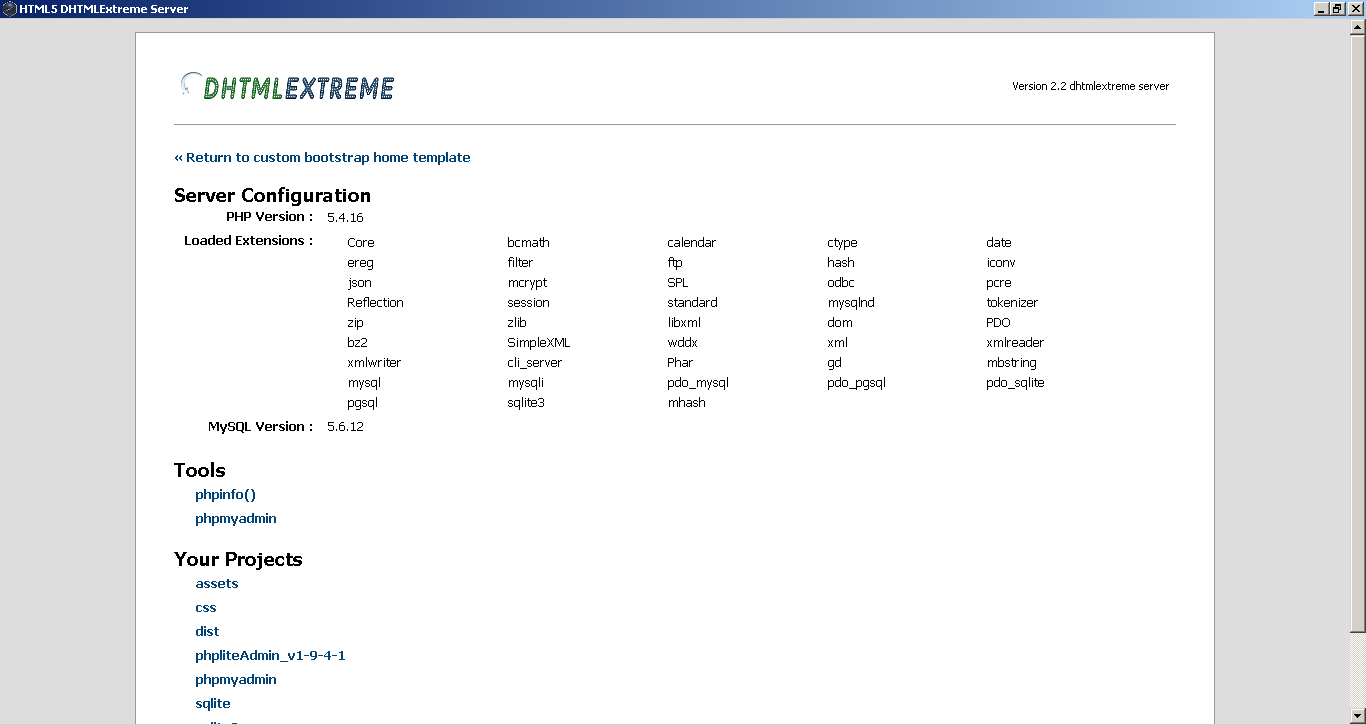The image size is (1366, 725).
Task: Click the application icon in the title bar
Action: click(x=9, y=8)
